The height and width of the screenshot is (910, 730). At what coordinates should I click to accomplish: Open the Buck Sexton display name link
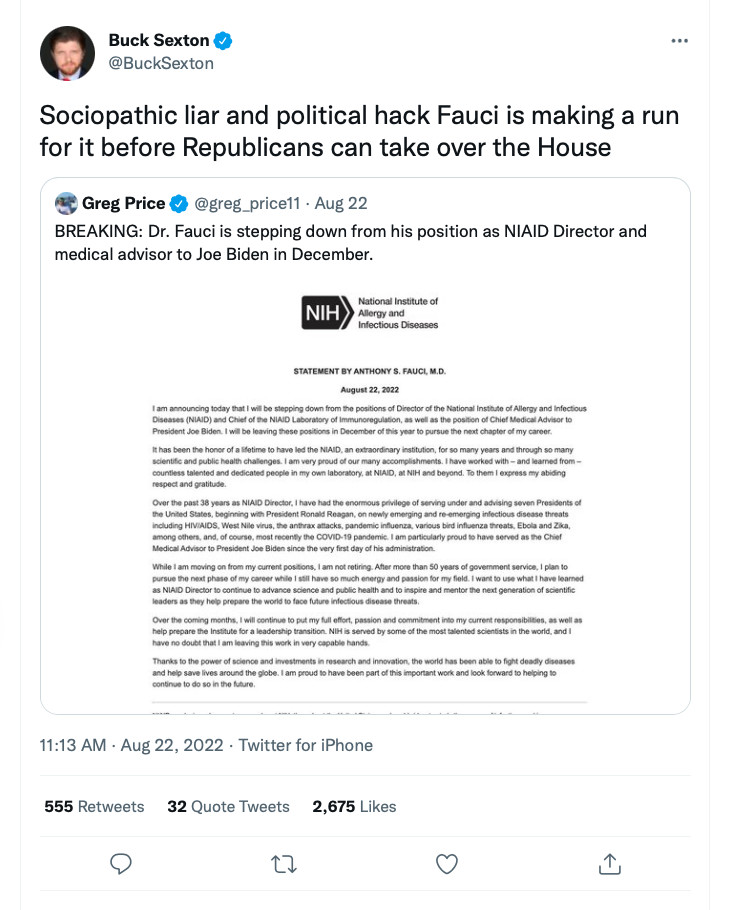coord(159,41)
